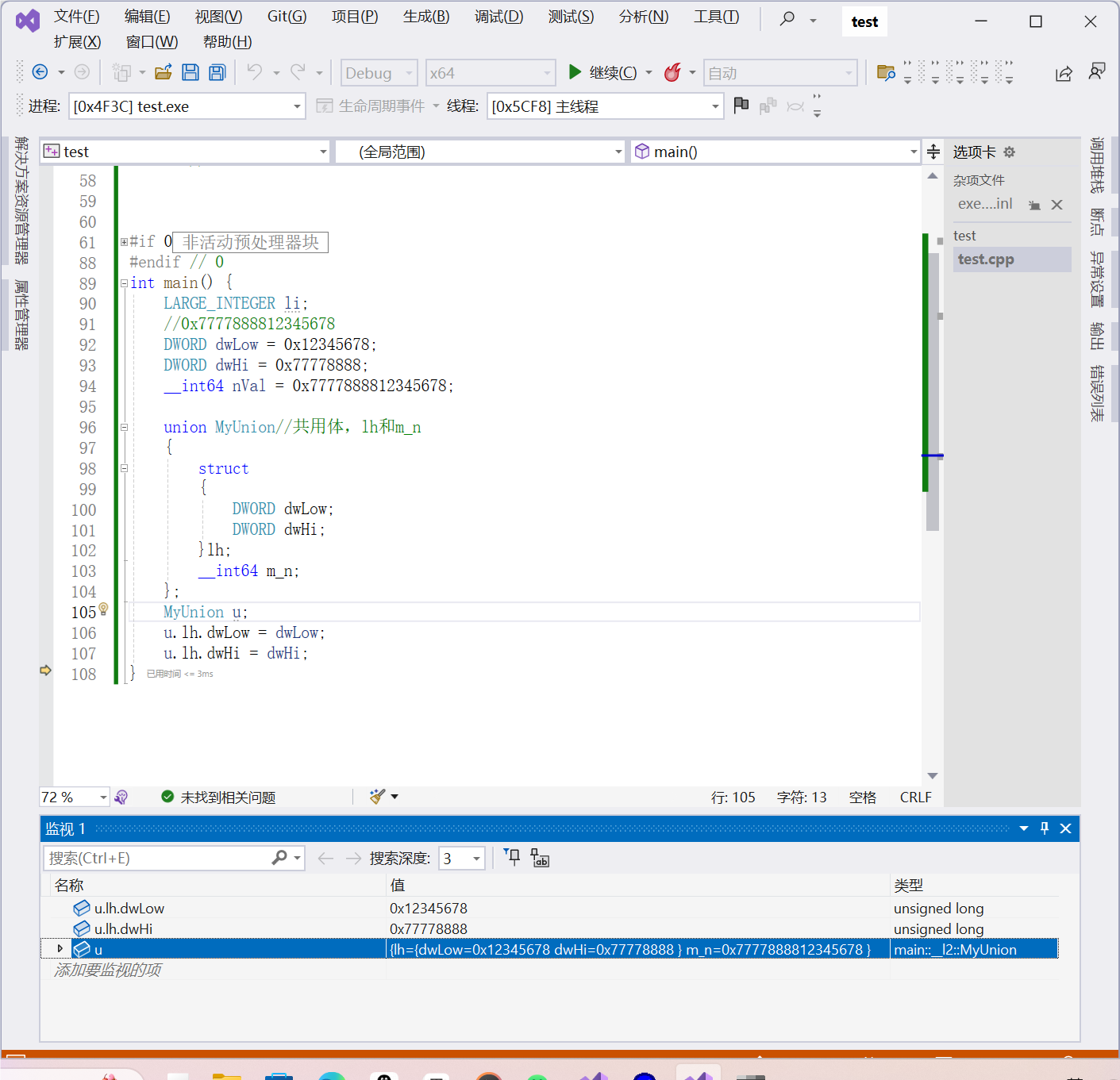Click the Visual Studio logo icon
1120x1080 pixels.
click(27, 21)
